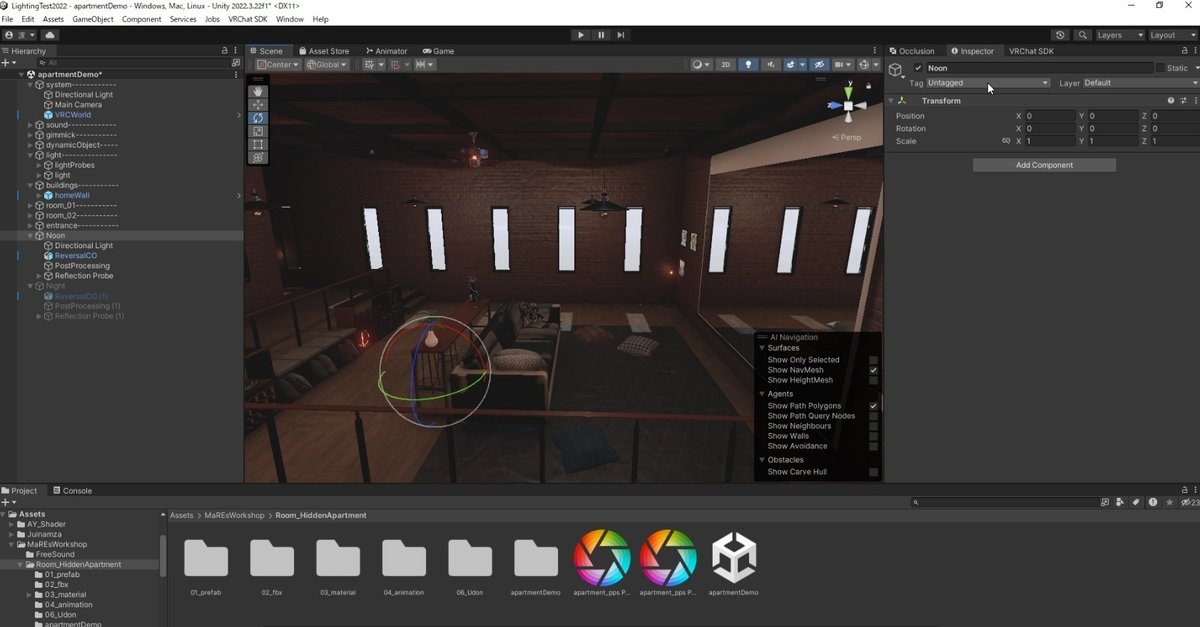Open Undo History icon in top toolbar
The height and width of the screenshot is (627, 1200).
pyautogui.click(x=1062, y=35)
